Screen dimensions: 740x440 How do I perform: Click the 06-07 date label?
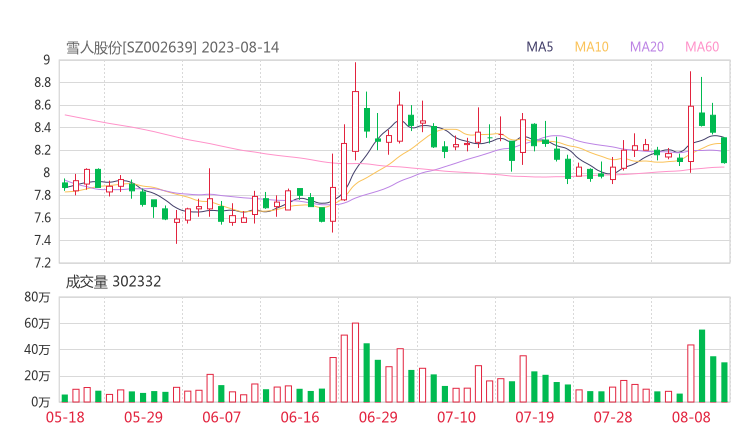click(x=221, y=417)
